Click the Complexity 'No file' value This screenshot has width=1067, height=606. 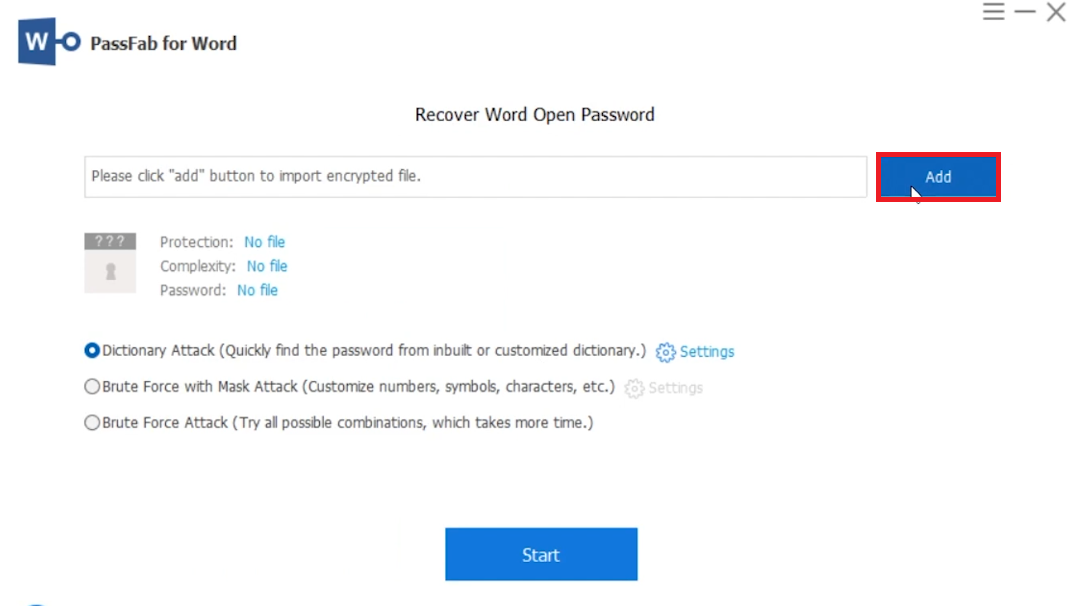pyautogui.click(x=267, y=266)
